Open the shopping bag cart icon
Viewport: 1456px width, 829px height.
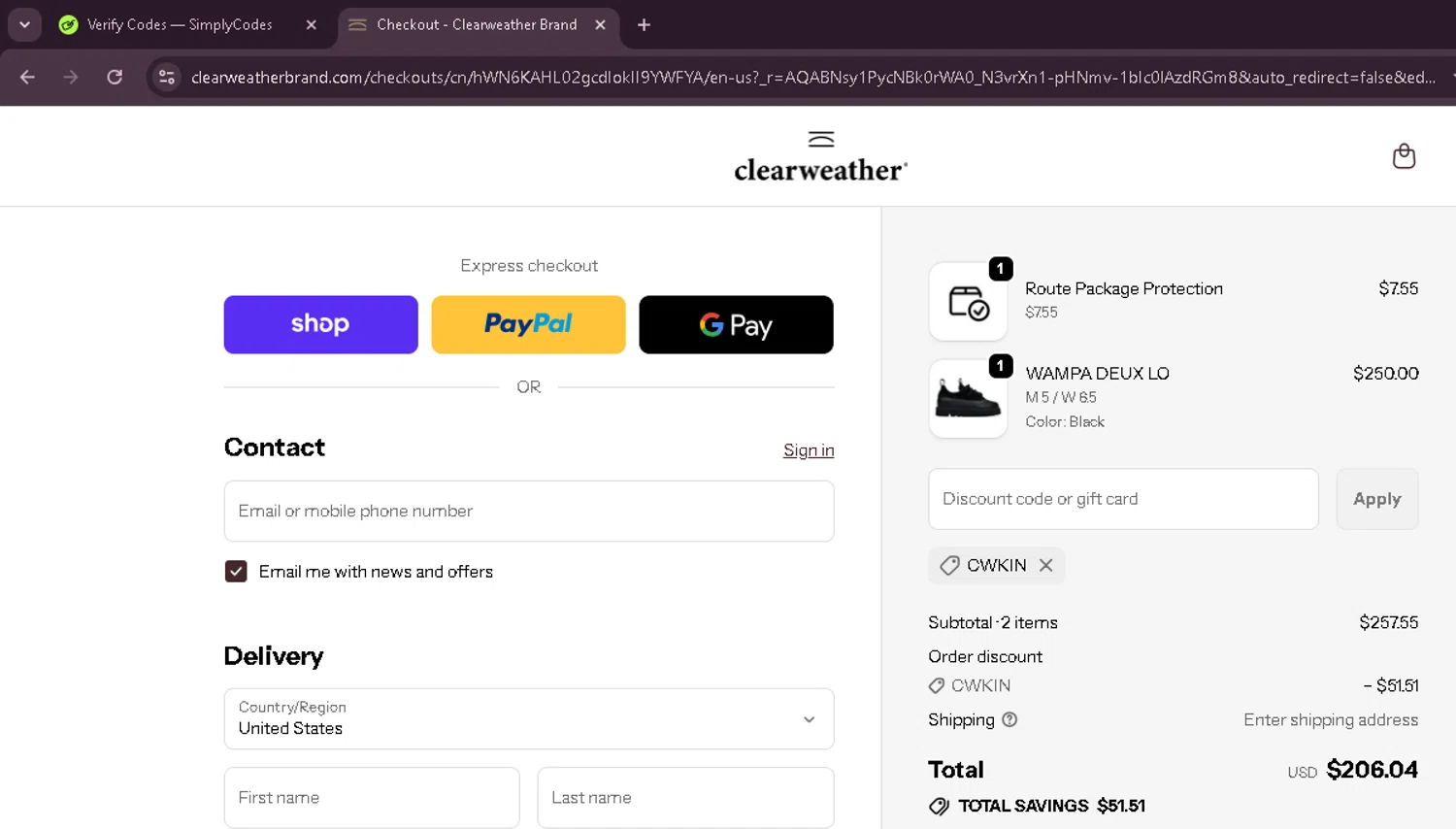(x=1404, y=156)
